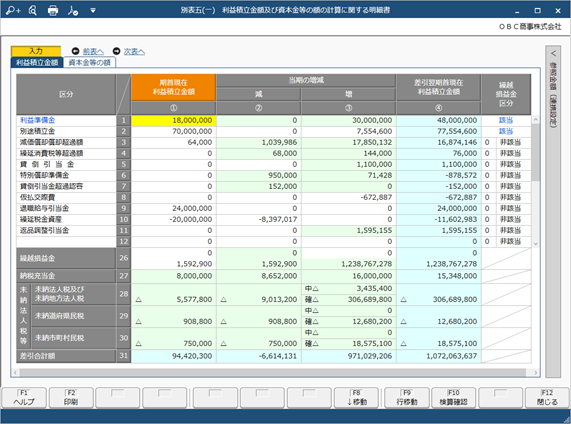Image resolution: width=571 pixels, height=424 pixels.
Task: Click the F12 閉じる button
Action: (x=547, y=397)
